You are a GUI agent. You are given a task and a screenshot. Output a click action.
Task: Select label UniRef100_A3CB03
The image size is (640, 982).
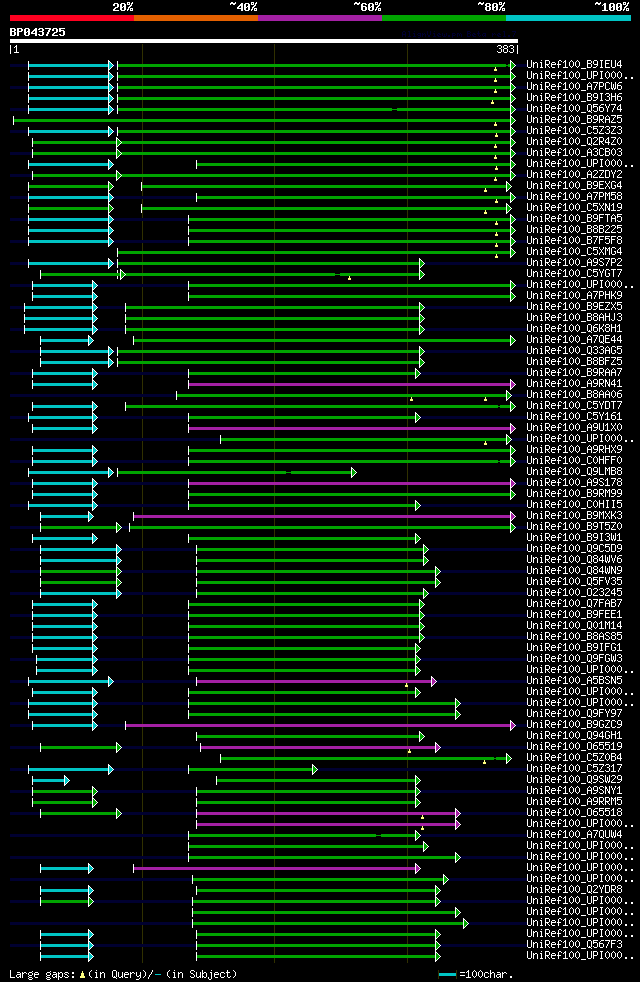pyautogui.click(x=574, y=153)
